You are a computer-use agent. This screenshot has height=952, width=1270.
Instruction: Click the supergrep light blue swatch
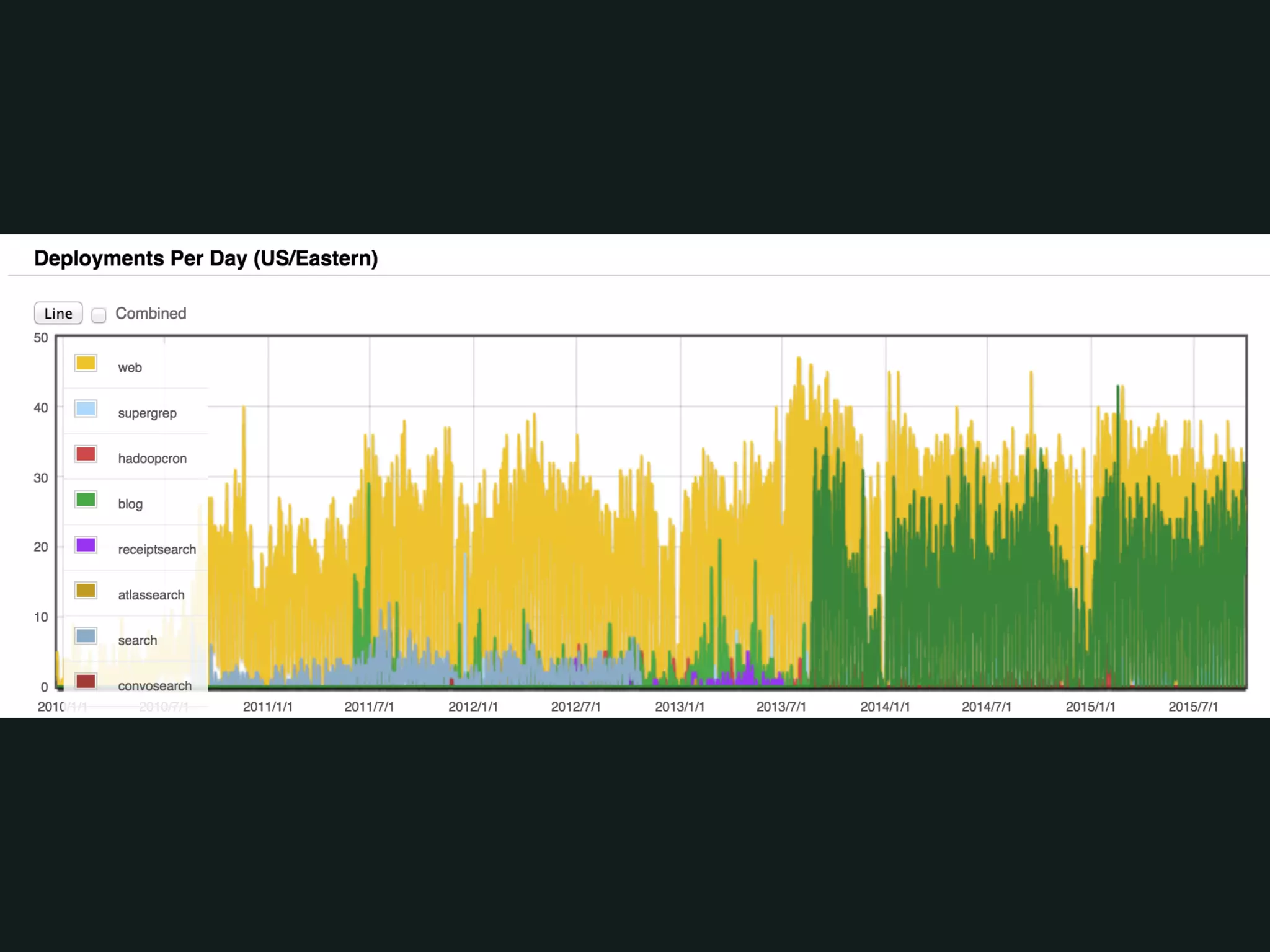pyautogui.click(x=86, y=408)
